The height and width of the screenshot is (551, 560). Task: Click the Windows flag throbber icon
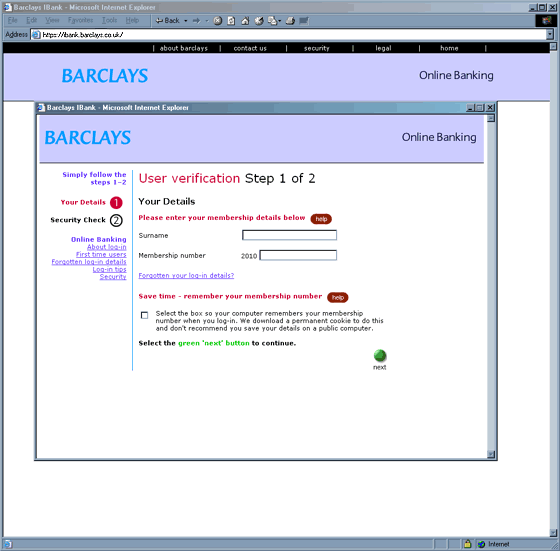point(546,21)
